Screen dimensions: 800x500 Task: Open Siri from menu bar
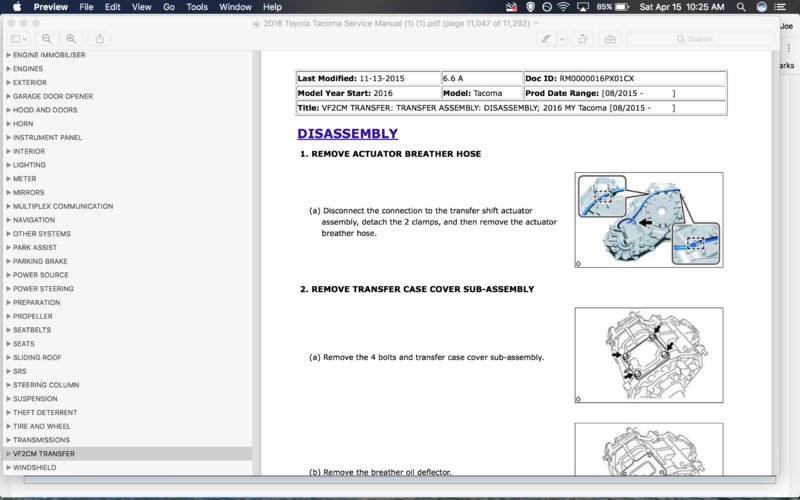(761, 7)
